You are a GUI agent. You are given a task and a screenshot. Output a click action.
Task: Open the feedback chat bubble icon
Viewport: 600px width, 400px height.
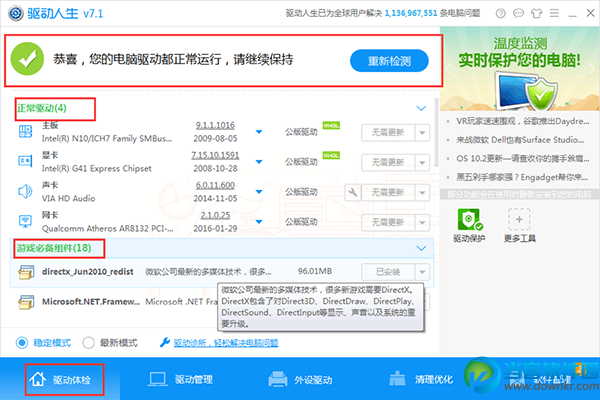(518, 13)
